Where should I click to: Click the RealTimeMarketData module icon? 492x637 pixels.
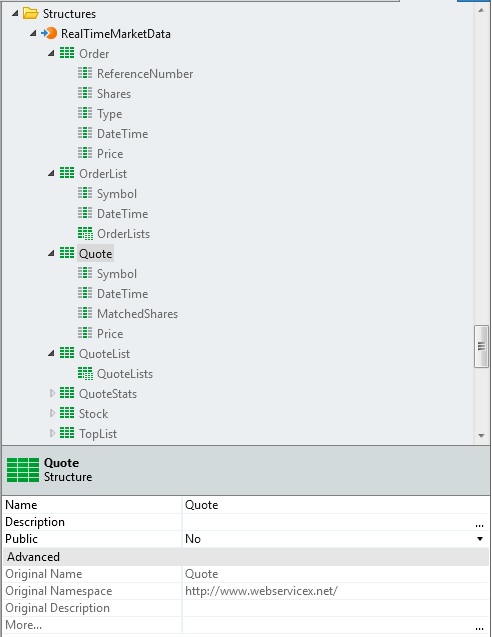point(49,33)
